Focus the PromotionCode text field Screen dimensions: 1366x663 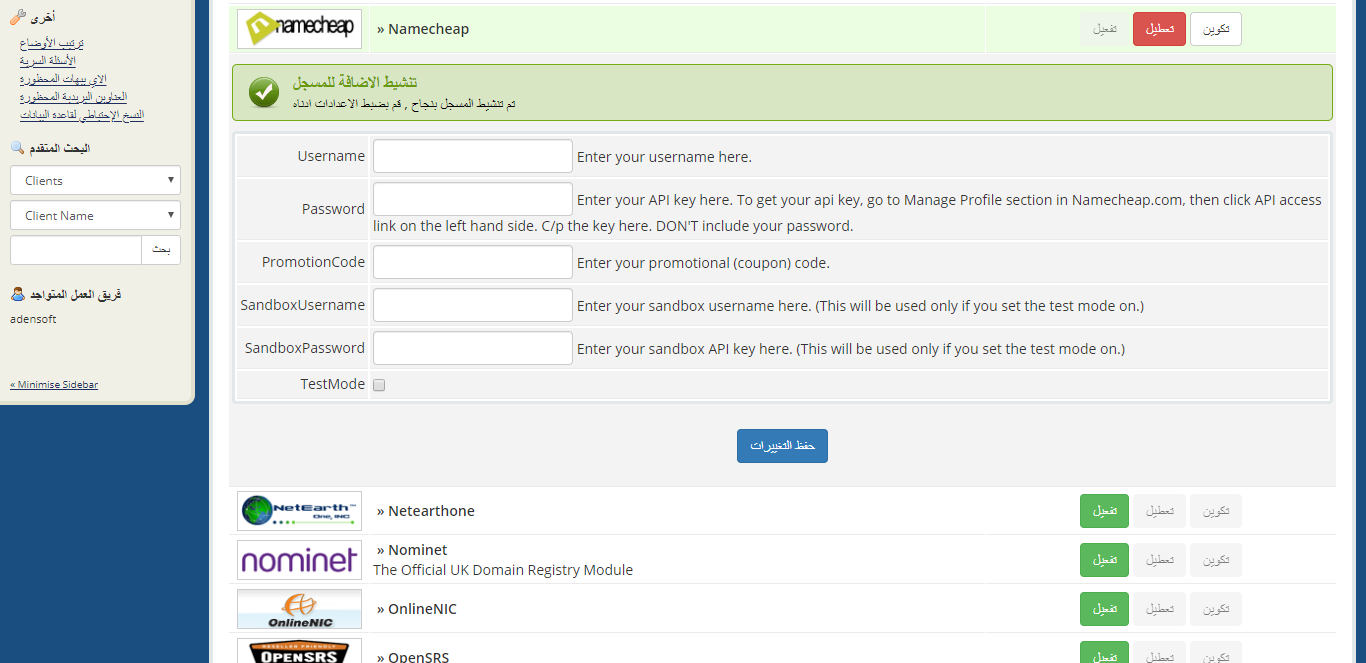(472, 263)
